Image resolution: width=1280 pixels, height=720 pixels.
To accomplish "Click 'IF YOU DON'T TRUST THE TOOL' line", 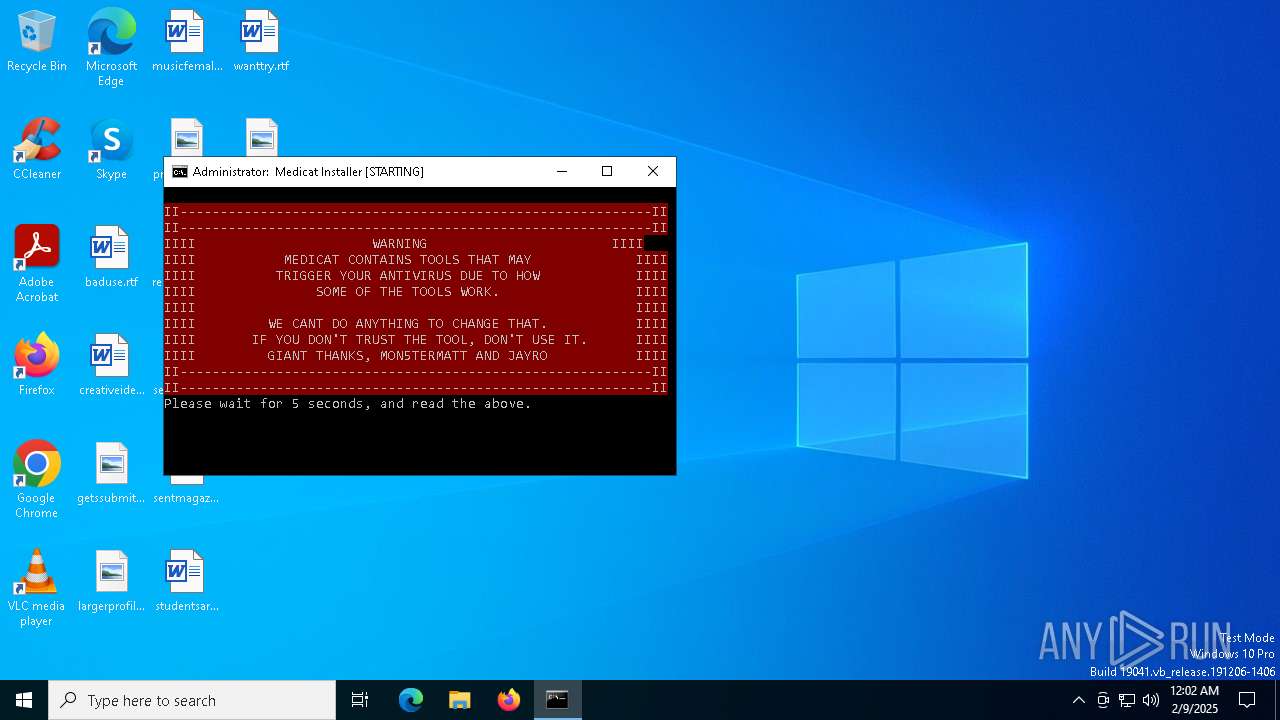I will click(x=420, y=340).
